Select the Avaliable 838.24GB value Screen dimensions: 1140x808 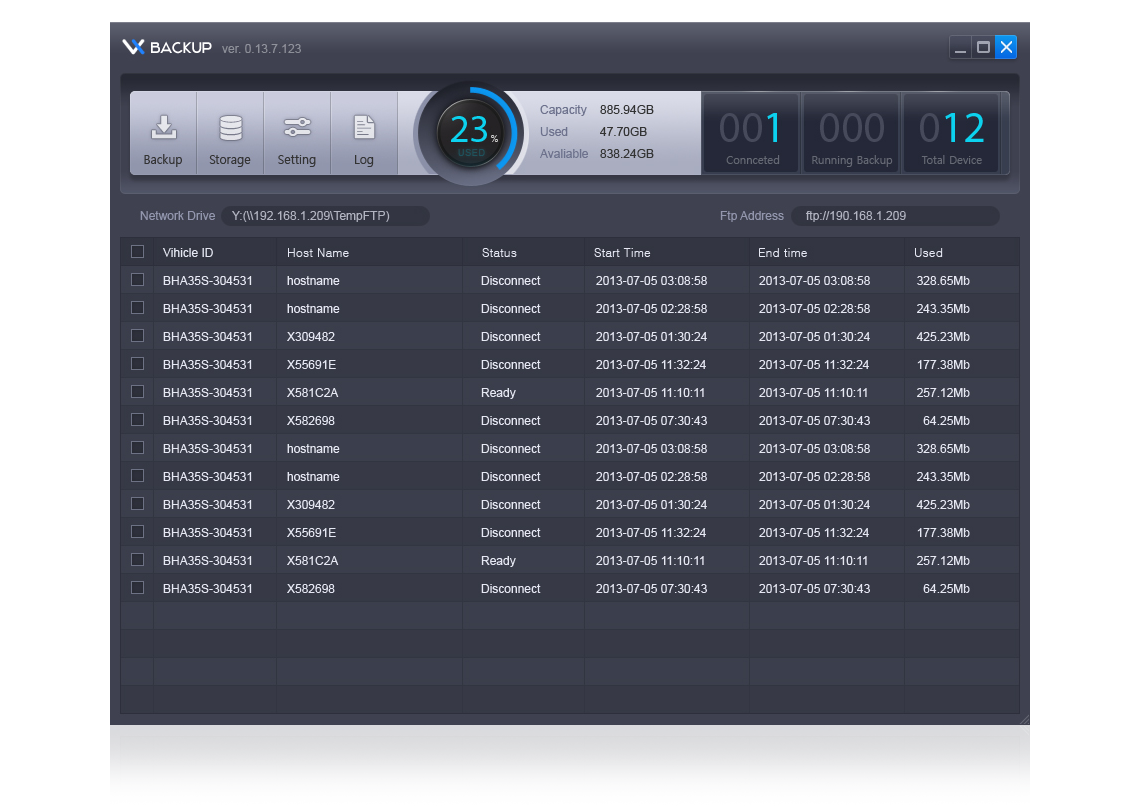(627, 153)
